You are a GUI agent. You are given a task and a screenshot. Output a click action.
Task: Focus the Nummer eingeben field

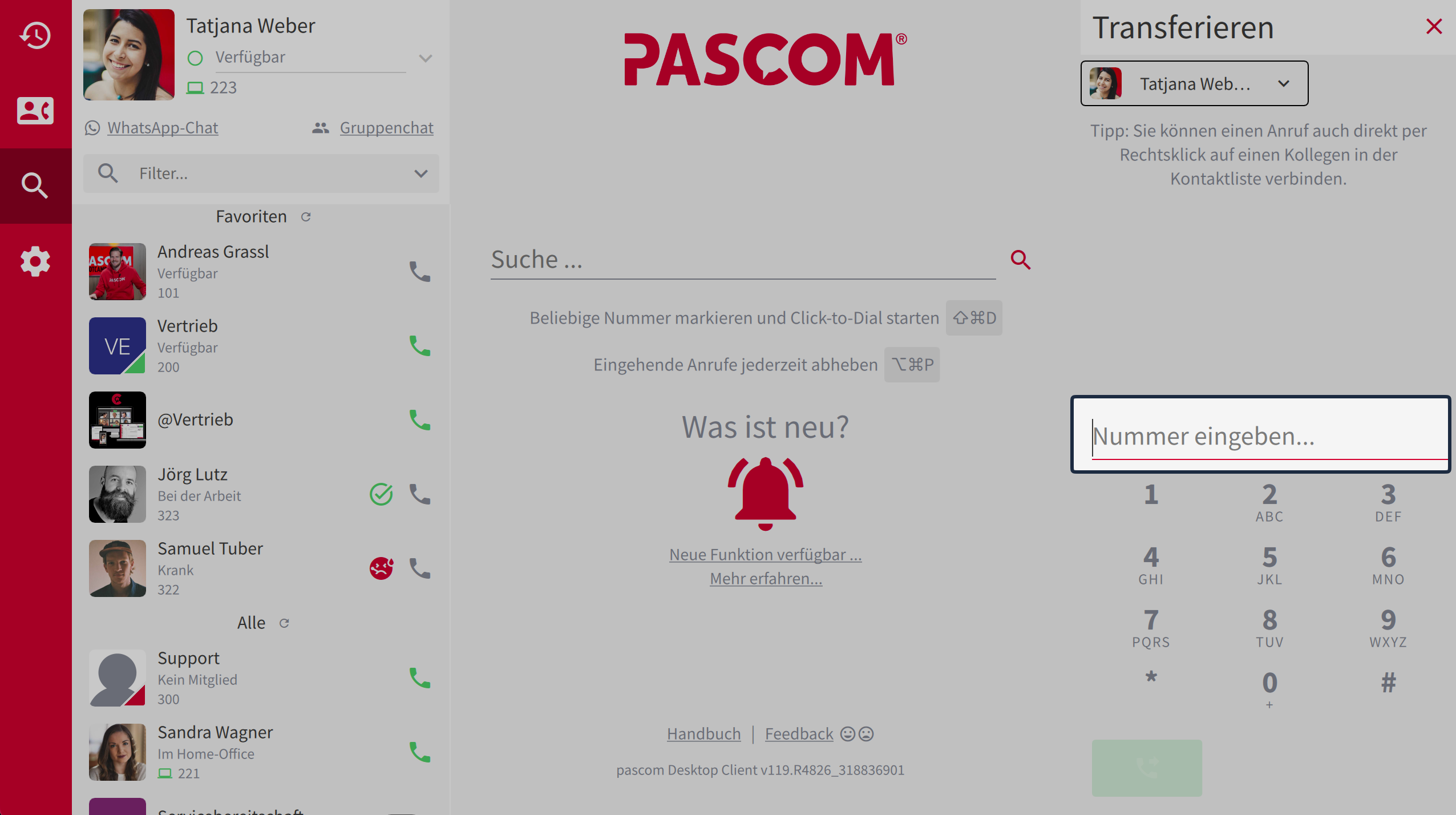tap(1260, 435)
